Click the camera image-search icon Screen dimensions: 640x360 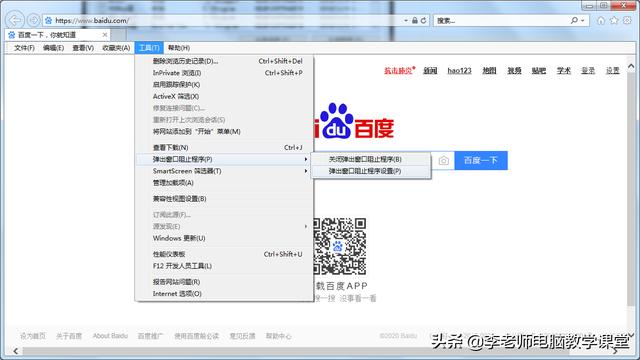[x=444, y=160]
